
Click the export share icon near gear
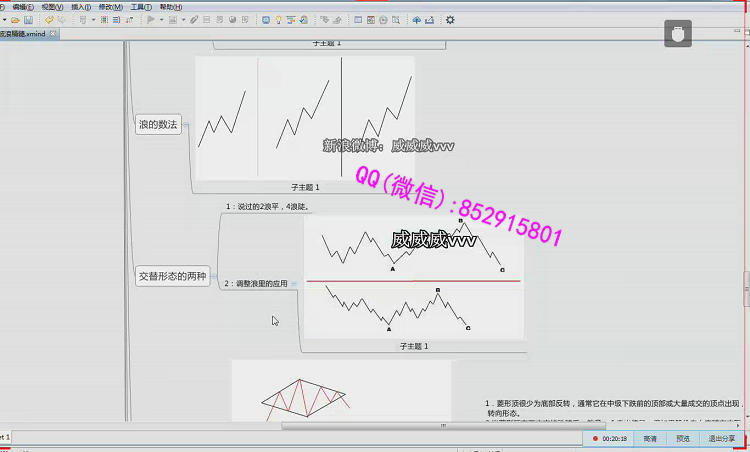431,20
